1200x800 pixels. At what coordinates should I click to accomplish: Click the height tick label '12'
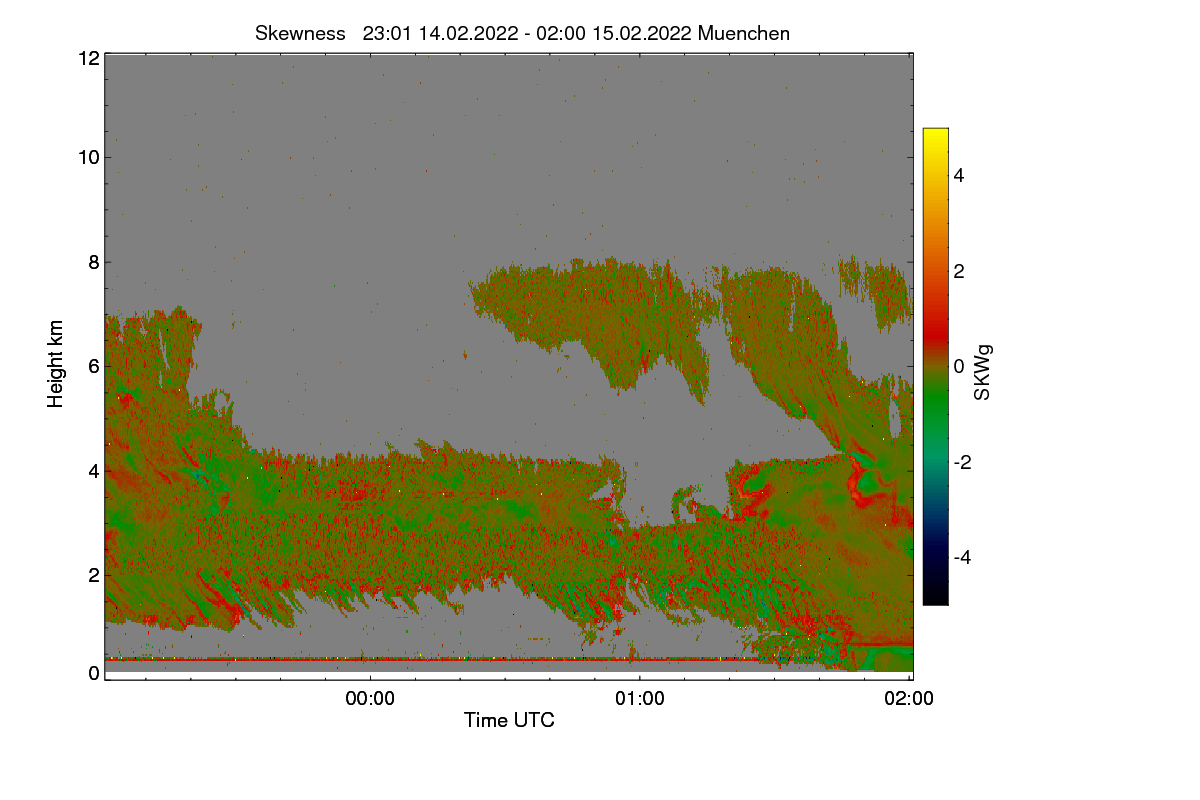click(x=88, y=58)
